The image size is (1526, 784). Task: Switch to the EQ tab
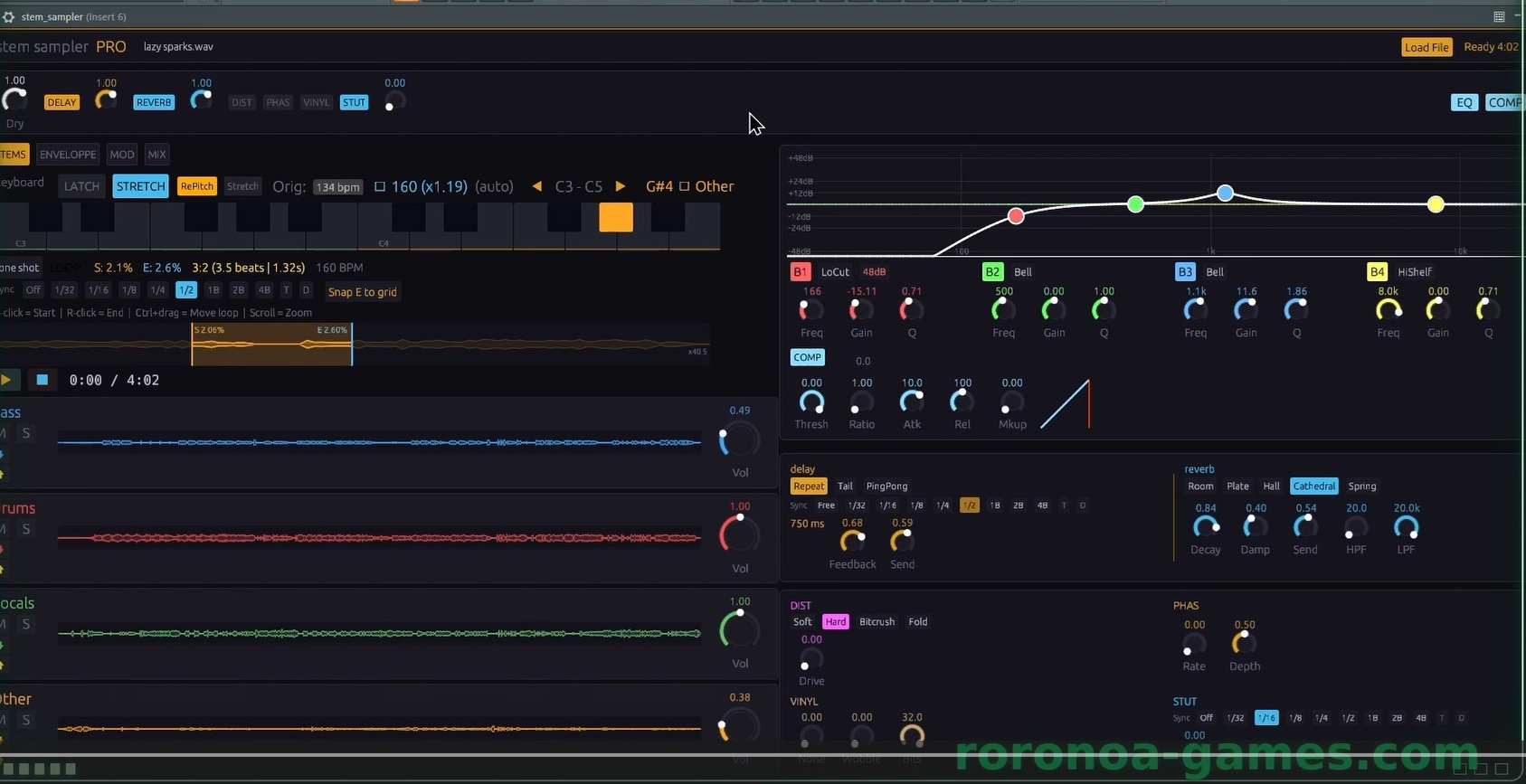point(1464,102)
